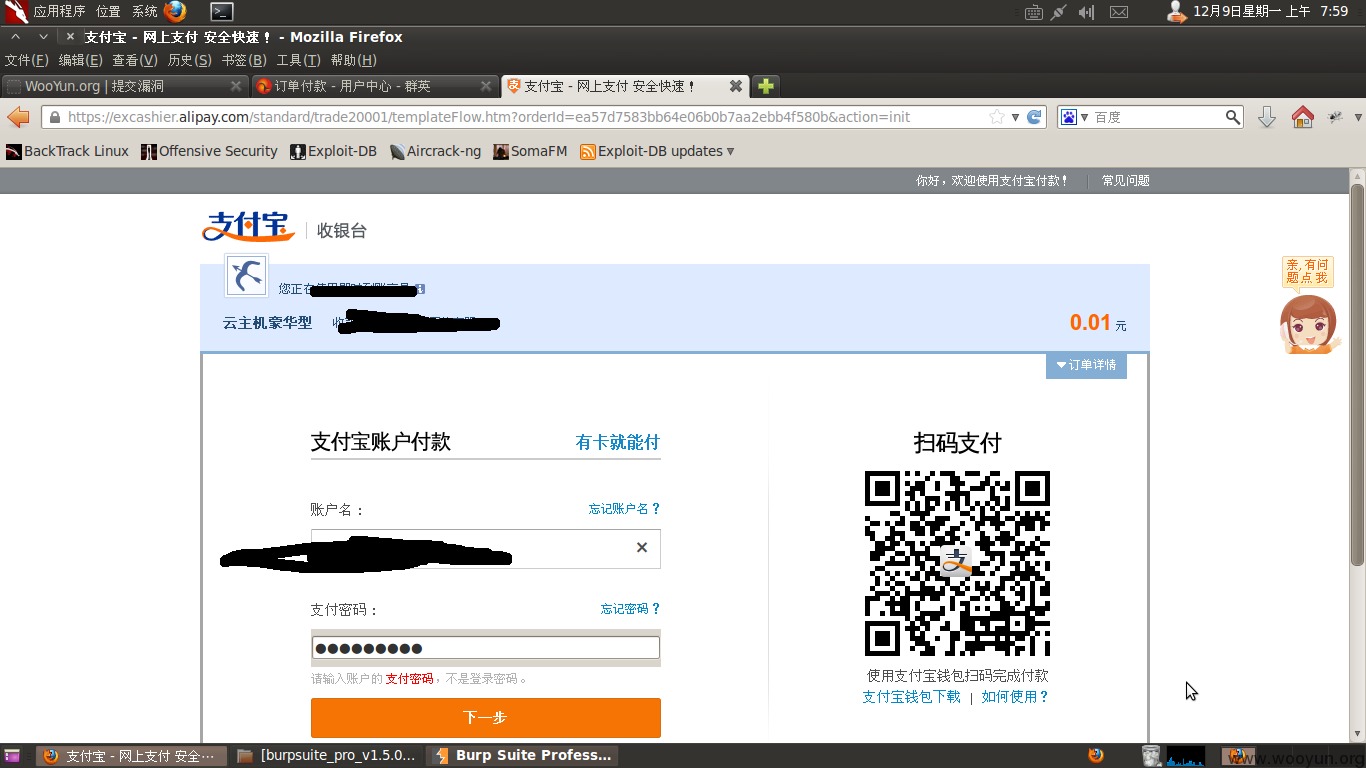Click 忘记密码 link
This screenshot has width=1366, height=768.
click(630, 609)
